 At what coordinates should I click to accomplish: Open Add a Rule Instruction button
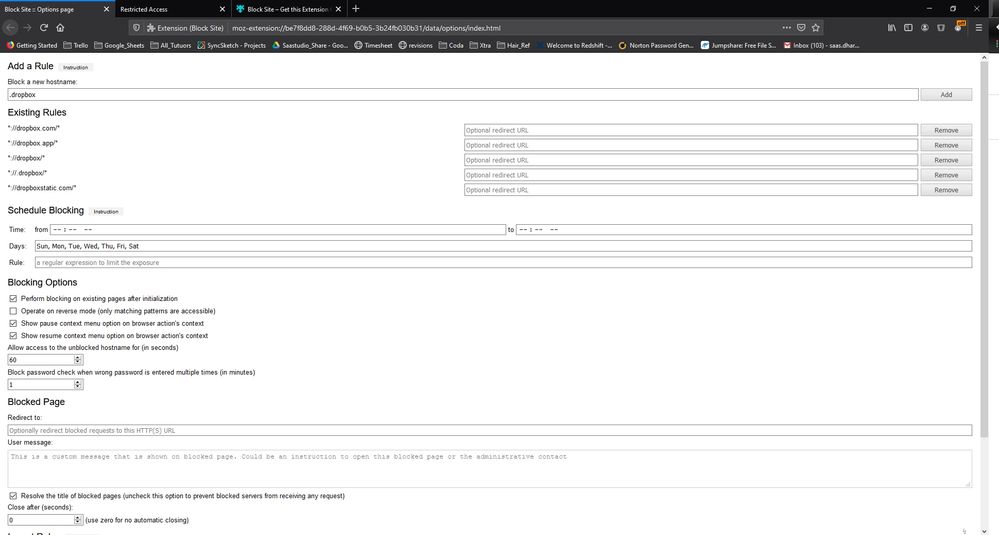click(76, 67)
